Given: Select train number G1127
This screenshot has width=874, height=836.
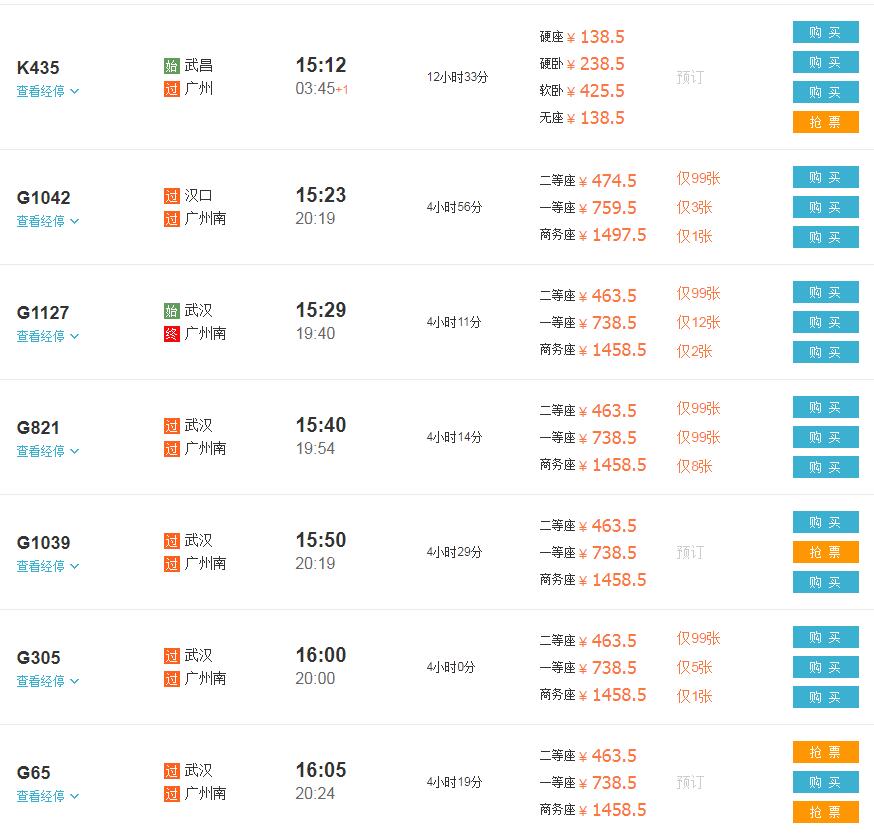Looking at the screenshot, I should [x=43, y=313].
